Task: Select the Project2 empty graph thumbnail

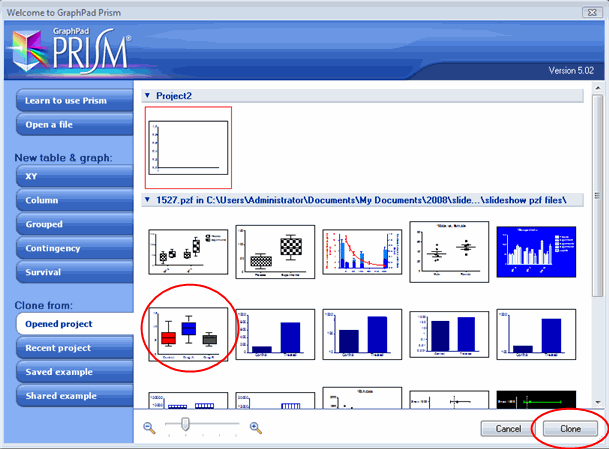Action: coord(188,147)
